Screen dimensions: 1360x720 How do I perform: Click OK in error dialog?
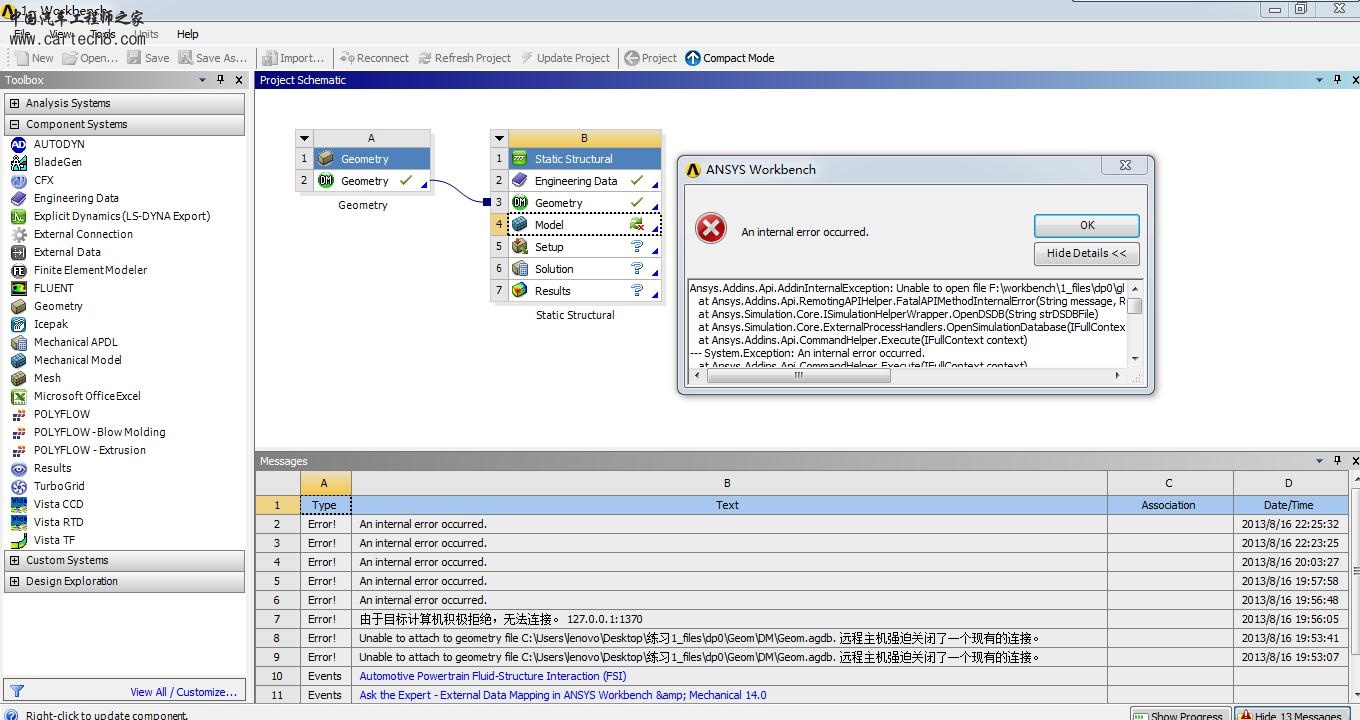[1087, 225]
